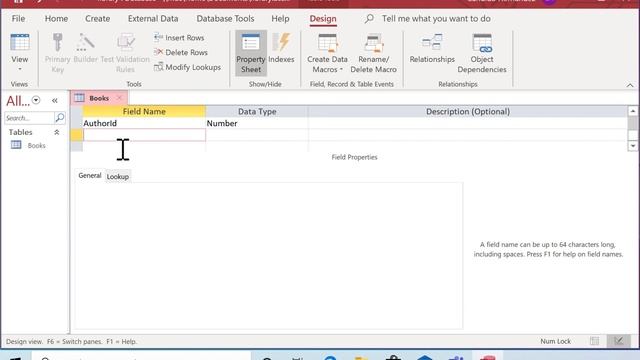Click the empty Field Name cell below AuthorId
640x360 pixels.
click(144, 135)
